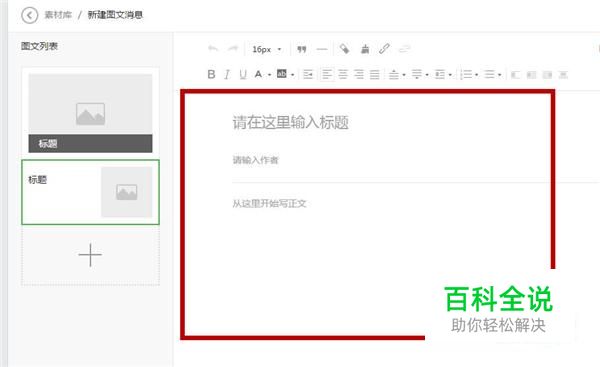Viewport: 600px width, 367px height.
Task: Click the space-before-paragraph icon
Action: click(394, 74)
